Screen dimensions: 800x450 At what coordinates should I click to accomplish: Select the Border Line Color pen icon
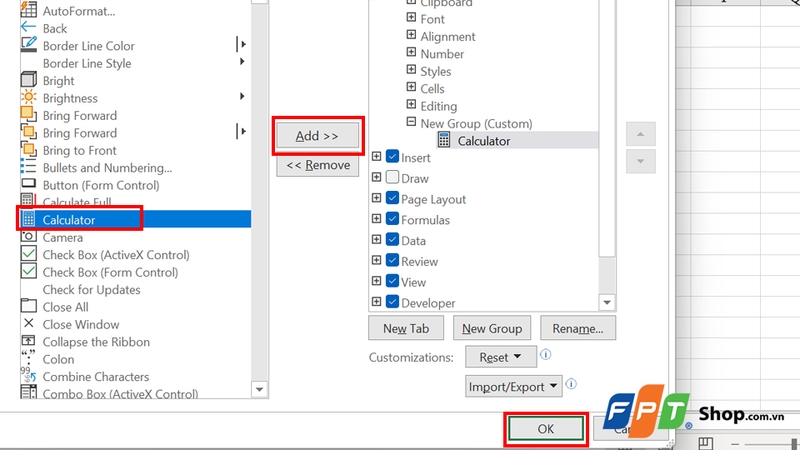pyautogui.click(x=29, y=45)
